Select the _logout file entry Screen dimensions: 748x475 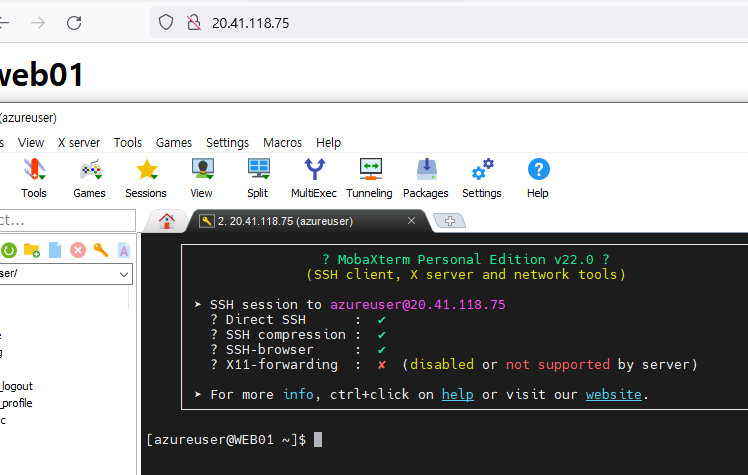click(17, 386)
